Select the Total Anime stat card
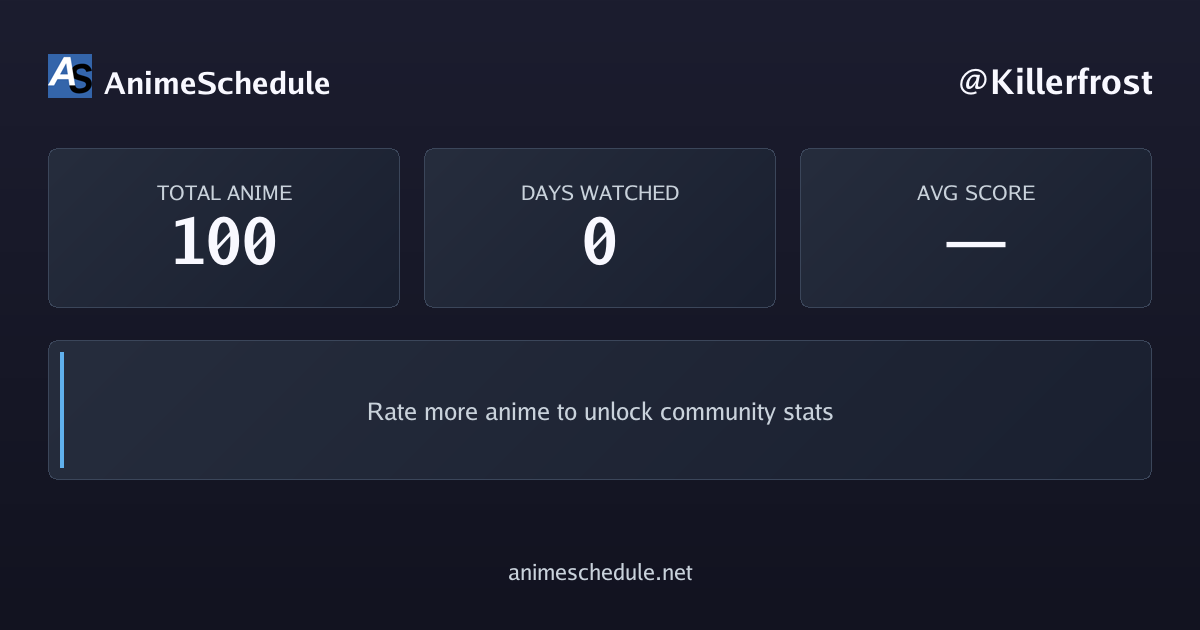The height and width of the screenshot is (630, 1200). tap(224, 228)
